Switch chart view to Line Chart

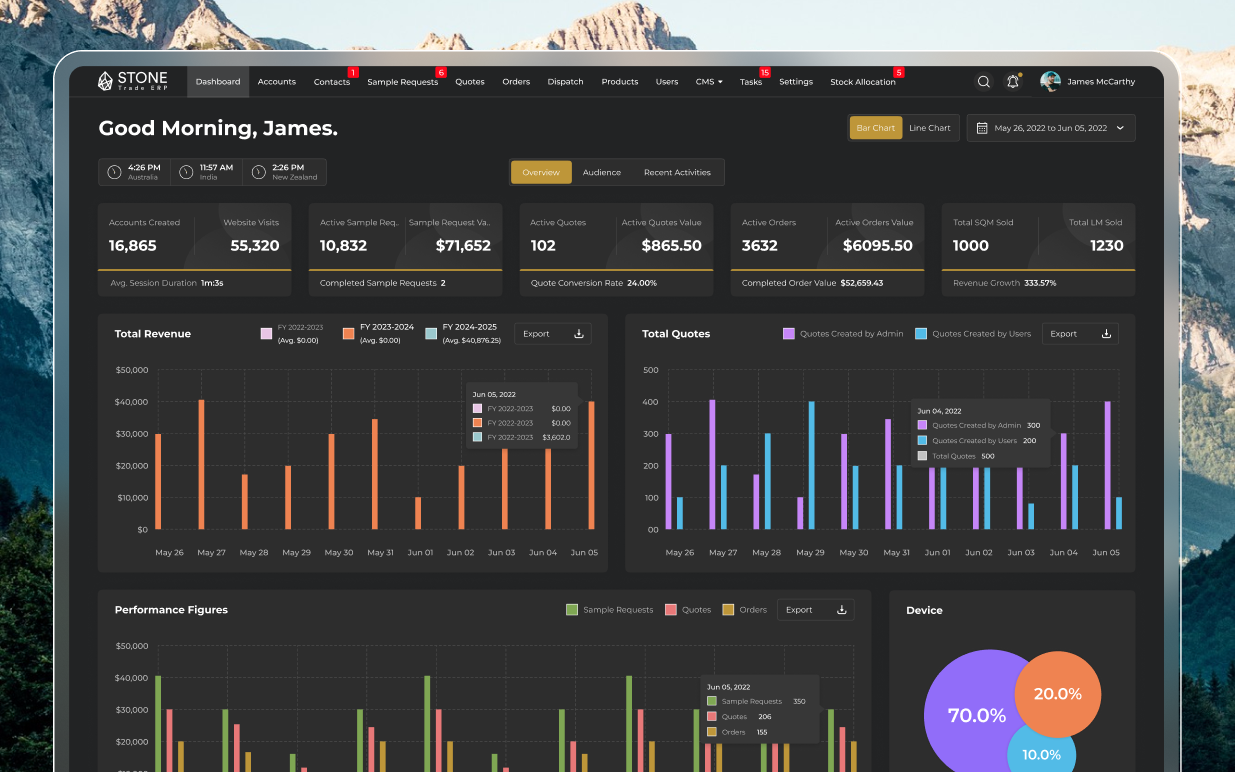coord(930,128)
